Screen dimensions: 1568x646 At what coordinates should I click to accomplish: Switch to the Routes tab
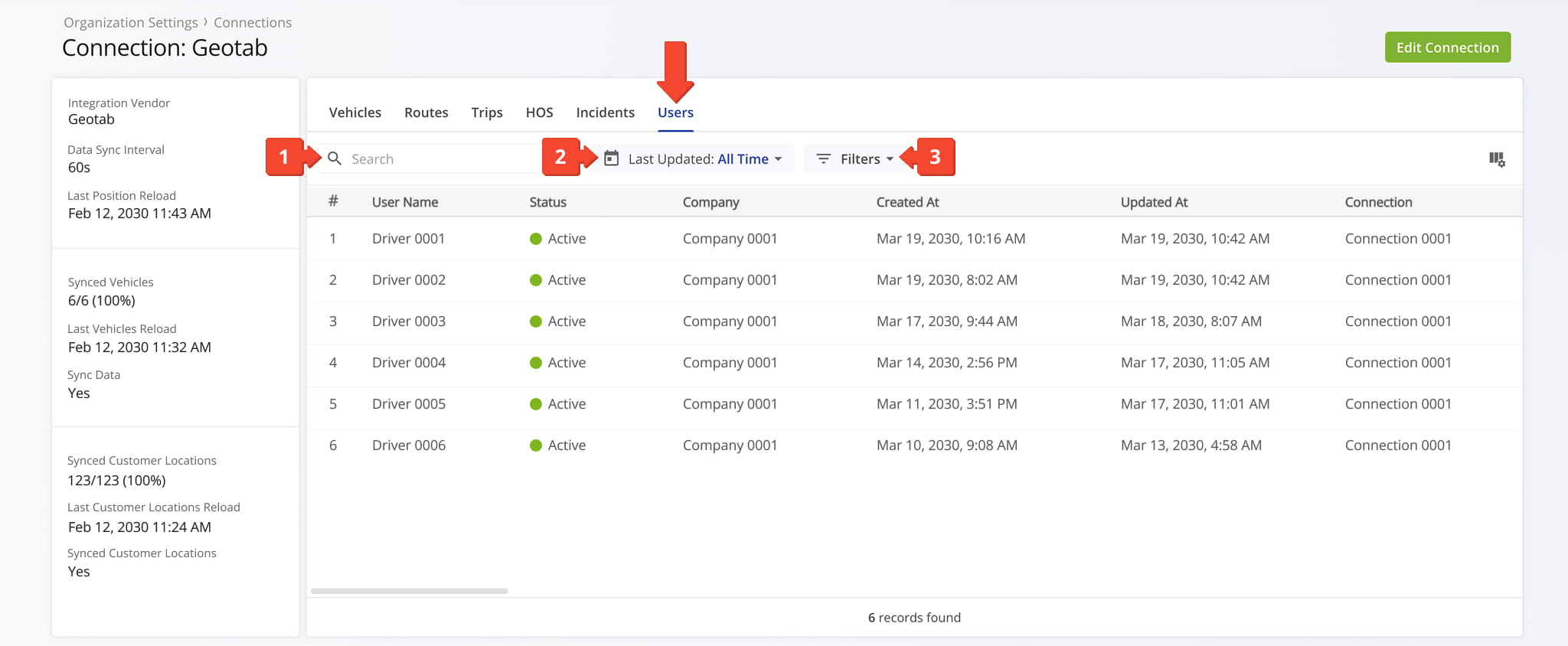[426, 113]
